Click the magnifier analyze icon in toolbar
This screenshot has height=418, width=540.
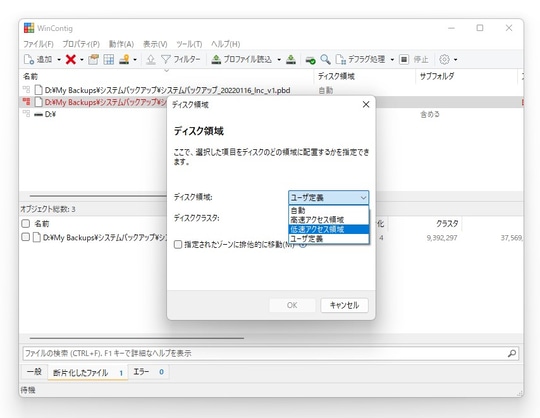(325, 60)
